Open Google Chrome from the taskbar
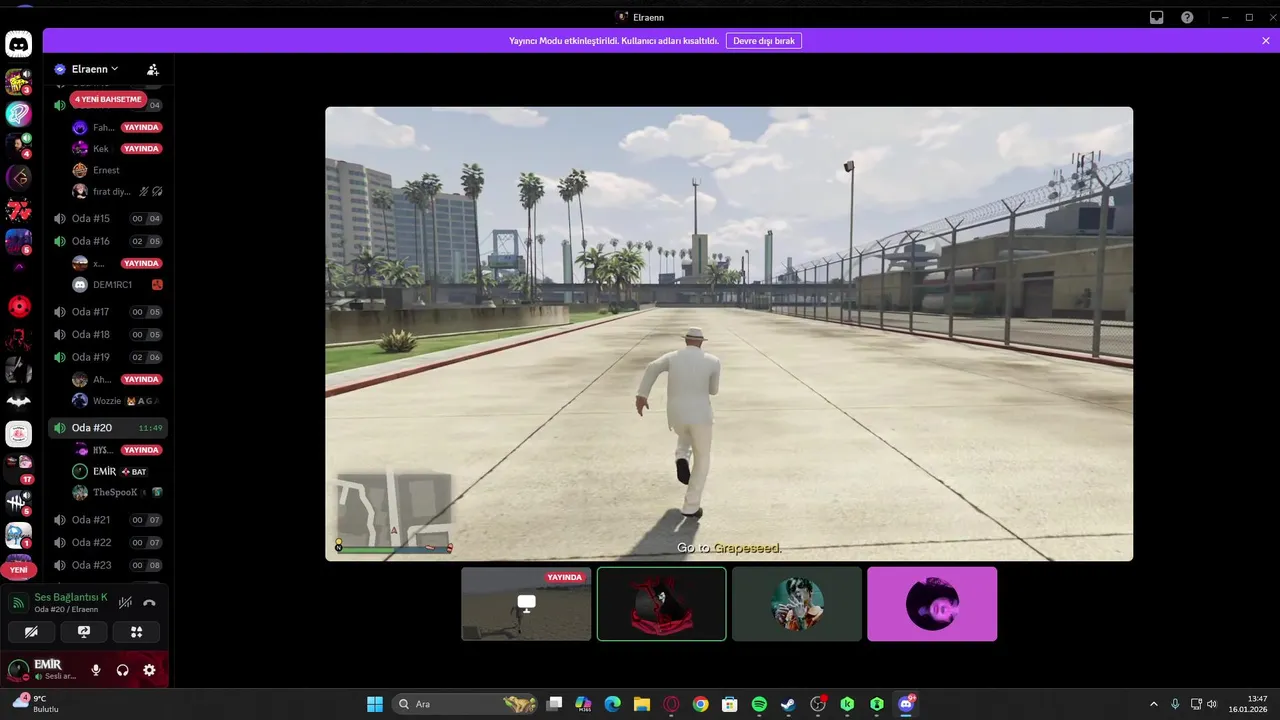The height and width of the screenshot is (720, 1280). (x=700, y=704)
